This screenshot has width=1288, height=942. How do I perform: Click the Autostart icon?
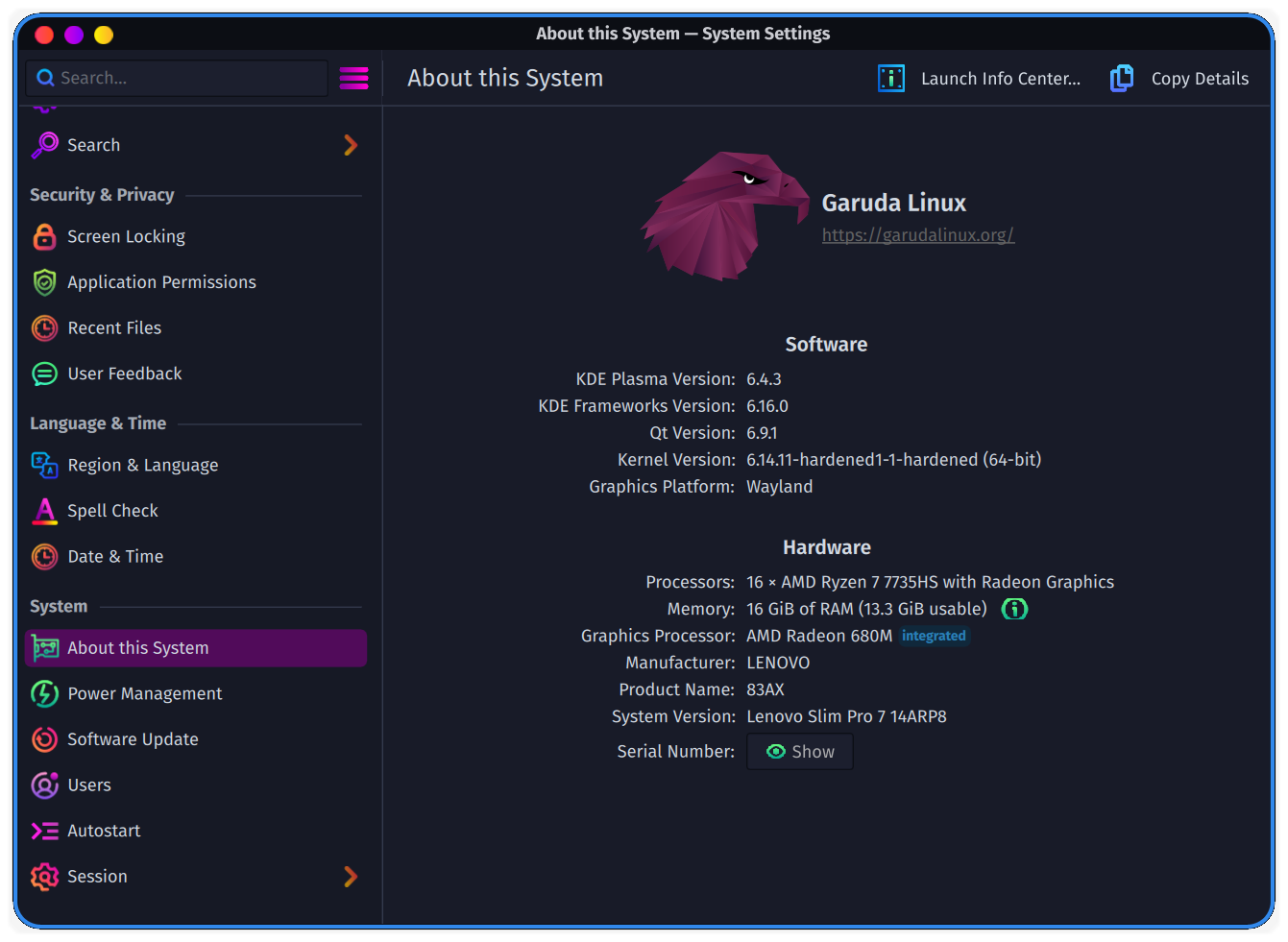[x=45, y=831]
